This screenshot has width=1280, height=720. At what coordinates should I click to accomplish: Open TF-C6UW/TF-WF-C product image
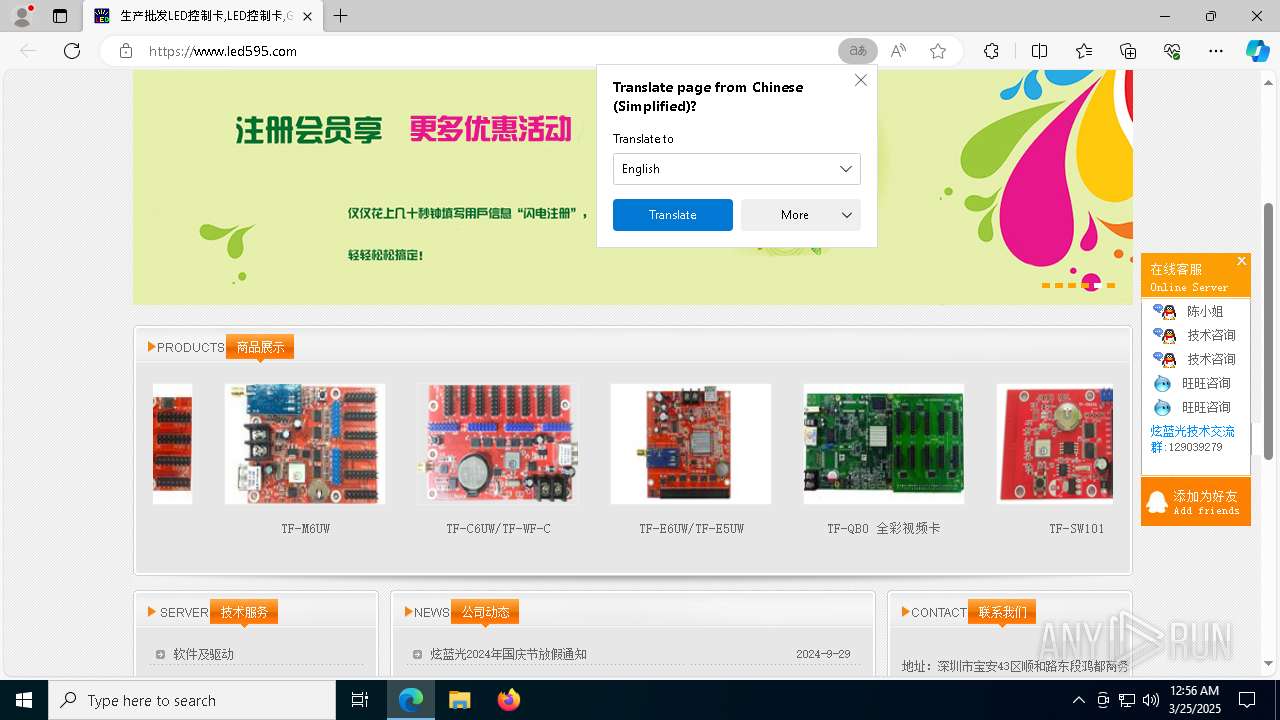click(498, 444)
